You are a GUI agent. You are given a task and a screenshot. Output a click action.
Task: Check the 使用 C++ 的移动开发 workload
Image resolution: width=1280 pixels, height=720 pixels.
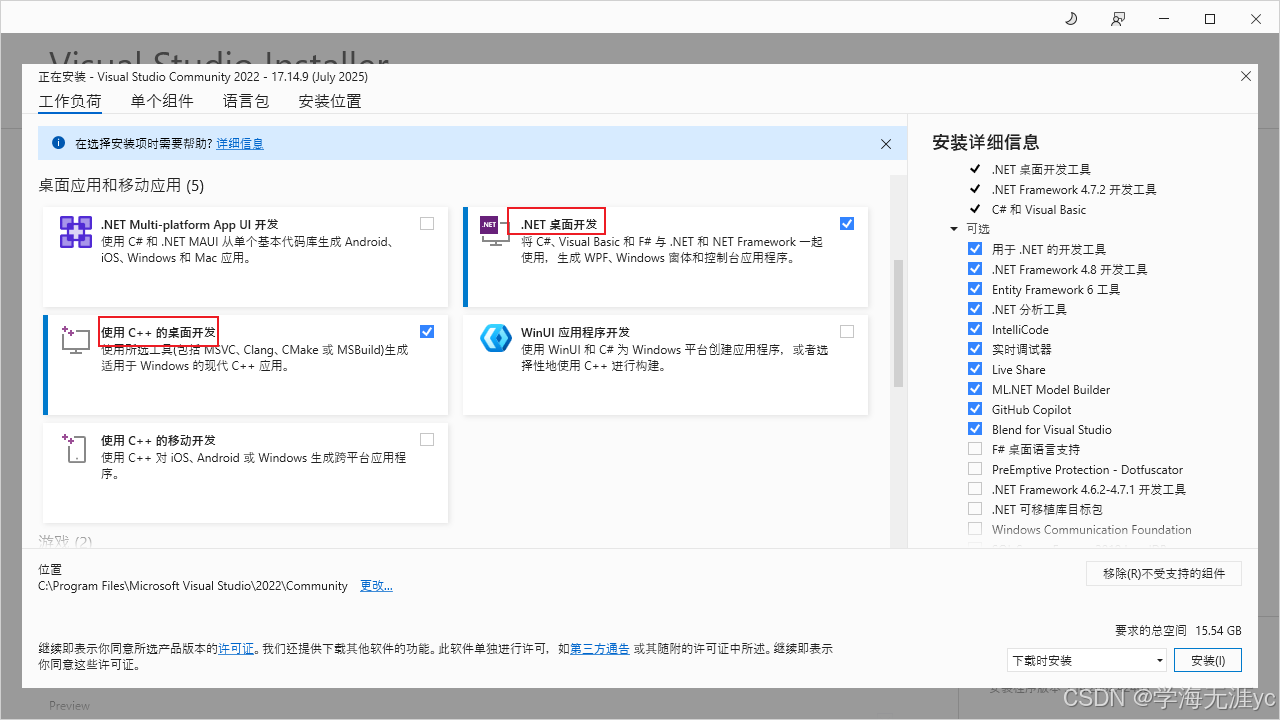coord(427,440)
